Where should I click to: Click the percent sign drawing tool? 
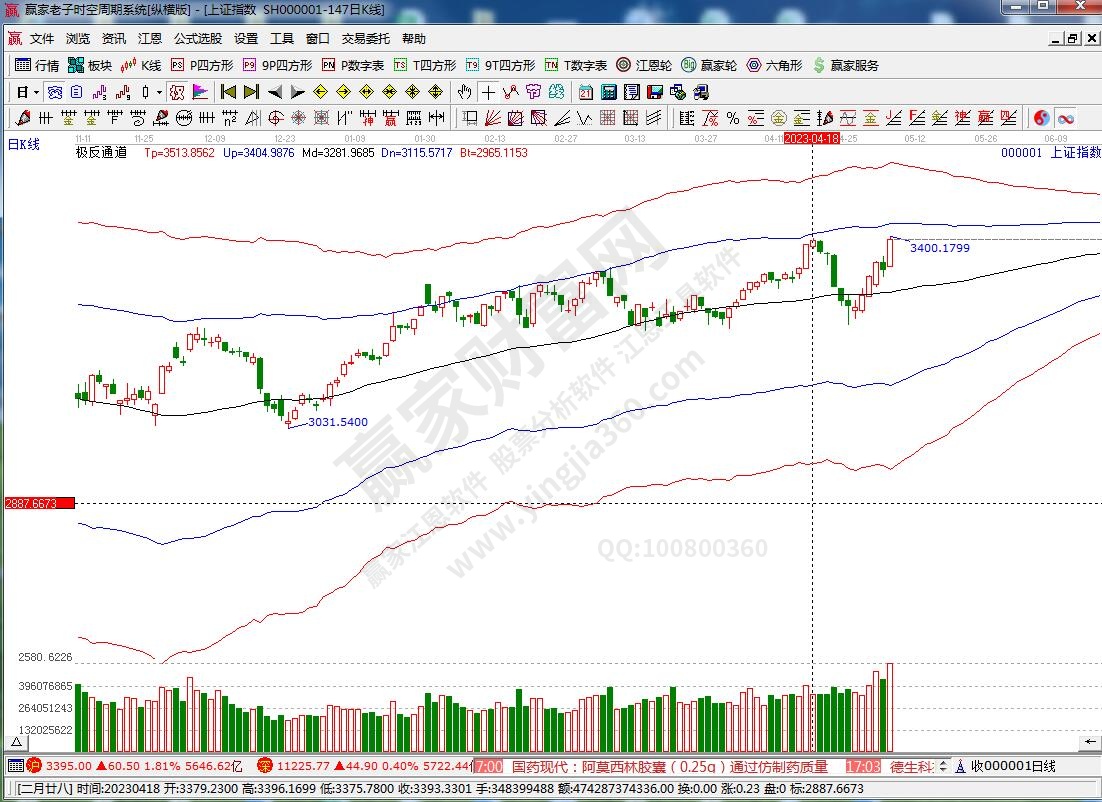pos(733,118)
